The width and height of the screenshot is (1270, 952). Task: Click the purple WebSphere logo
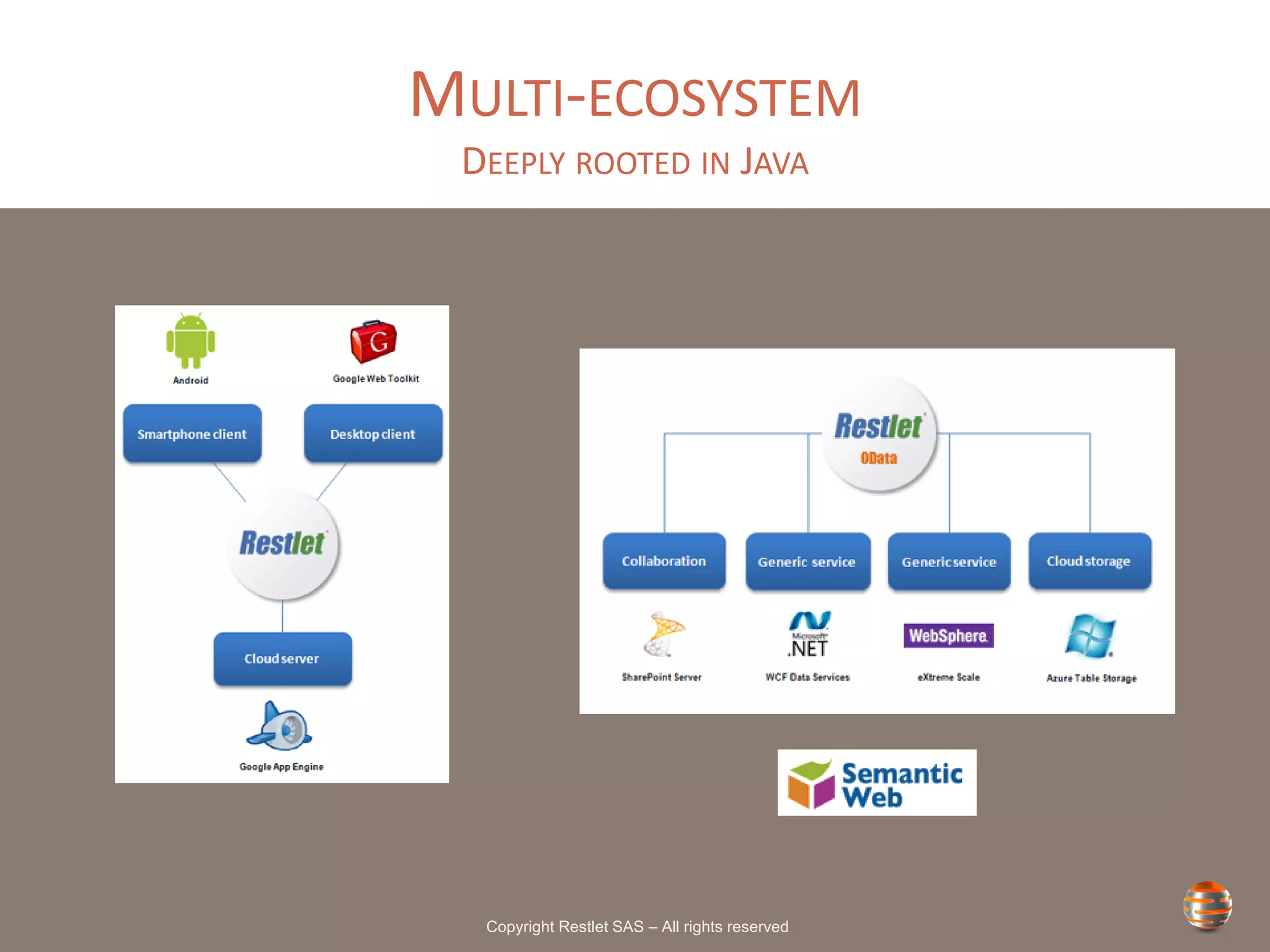[948, 636]
